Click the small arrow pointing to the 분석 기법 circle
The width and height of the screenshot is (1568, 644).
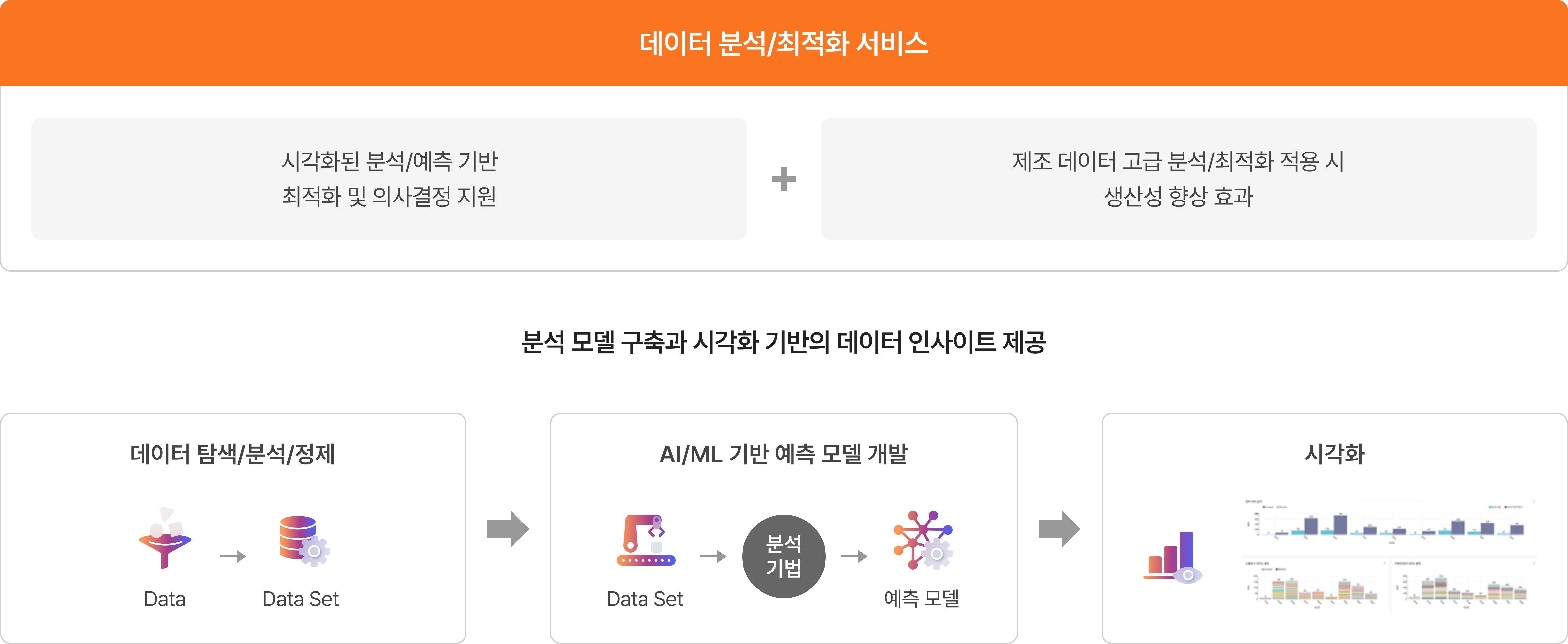[x=713, y=556]
